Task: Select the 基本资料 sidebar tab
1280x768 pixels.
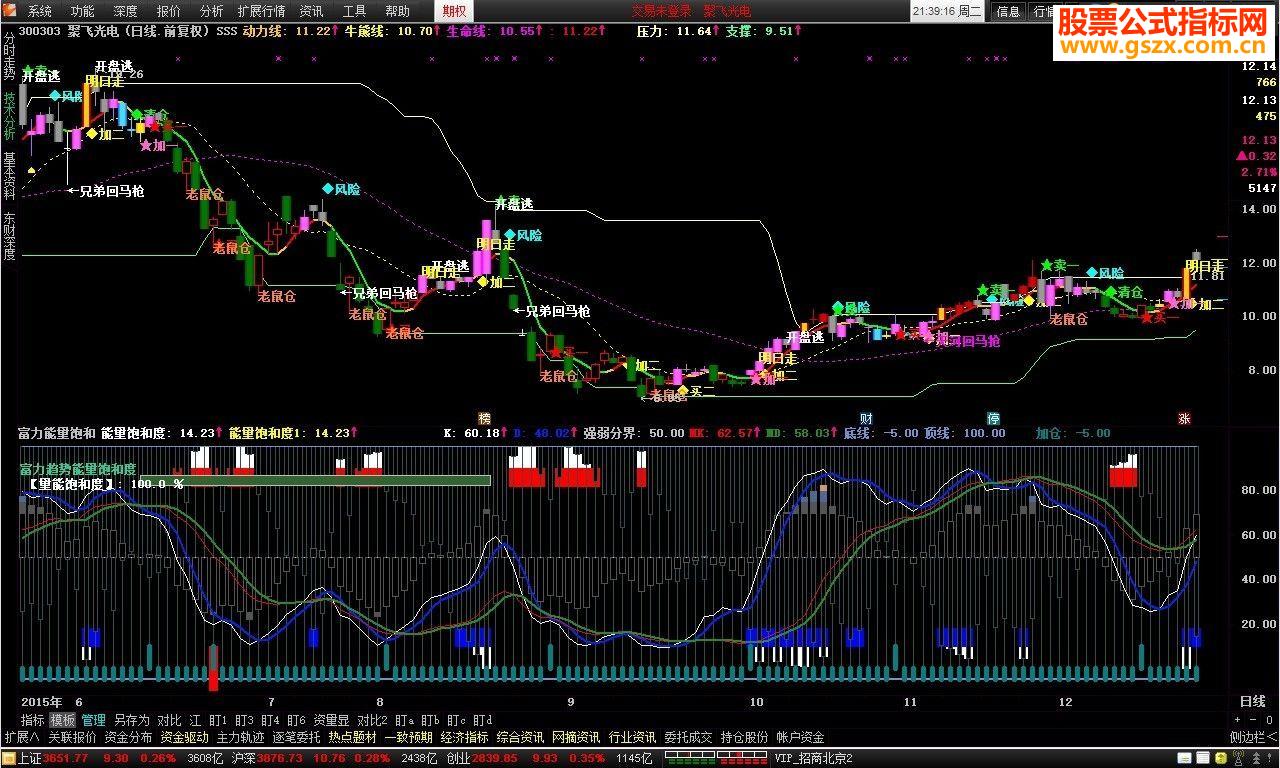Action: (x=10, y=176)
